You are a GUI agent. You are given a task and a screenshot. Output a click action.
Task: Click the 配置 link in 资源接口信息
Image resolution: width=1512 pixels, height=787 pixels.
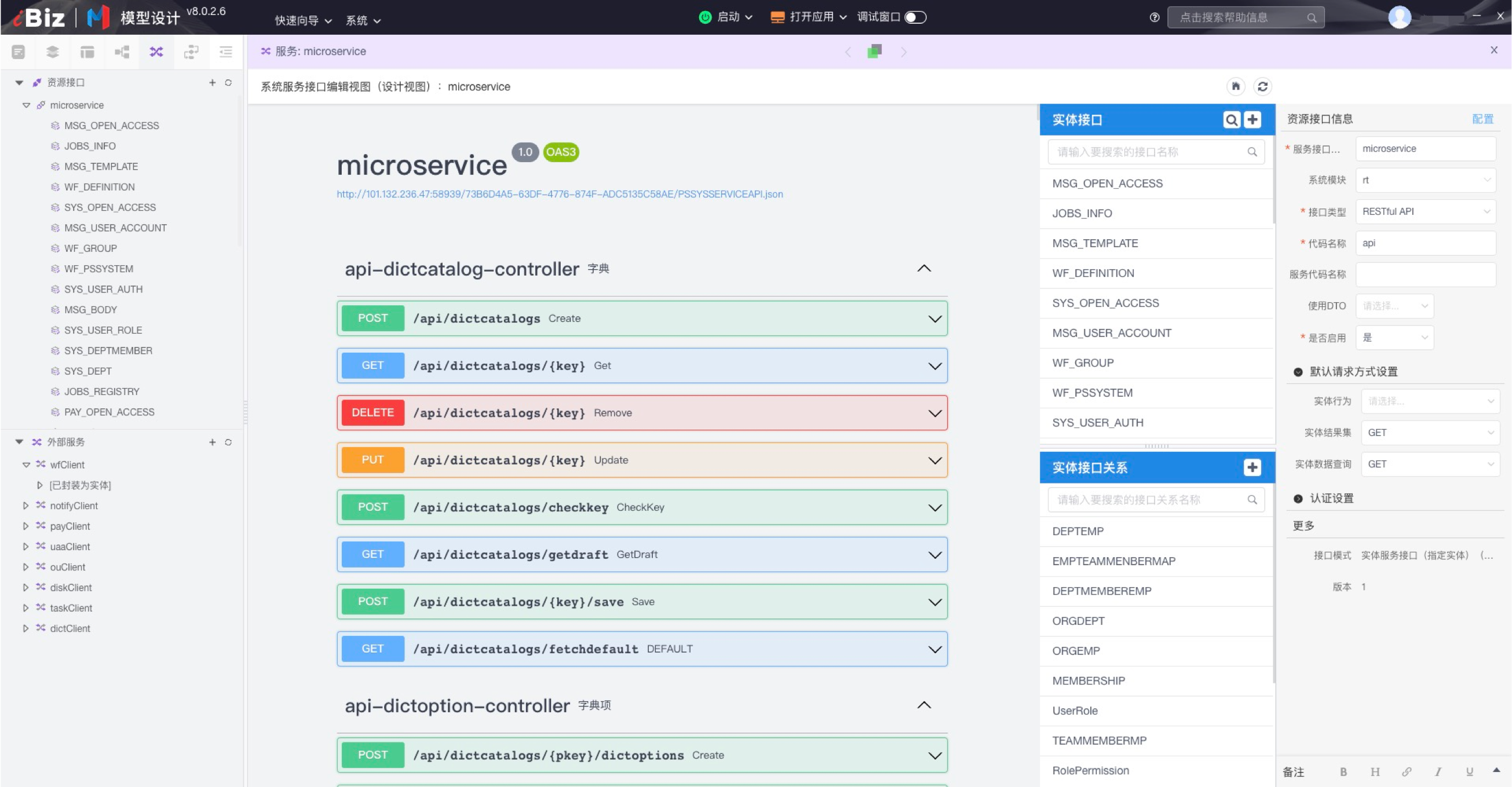(x=1482, y=119)
